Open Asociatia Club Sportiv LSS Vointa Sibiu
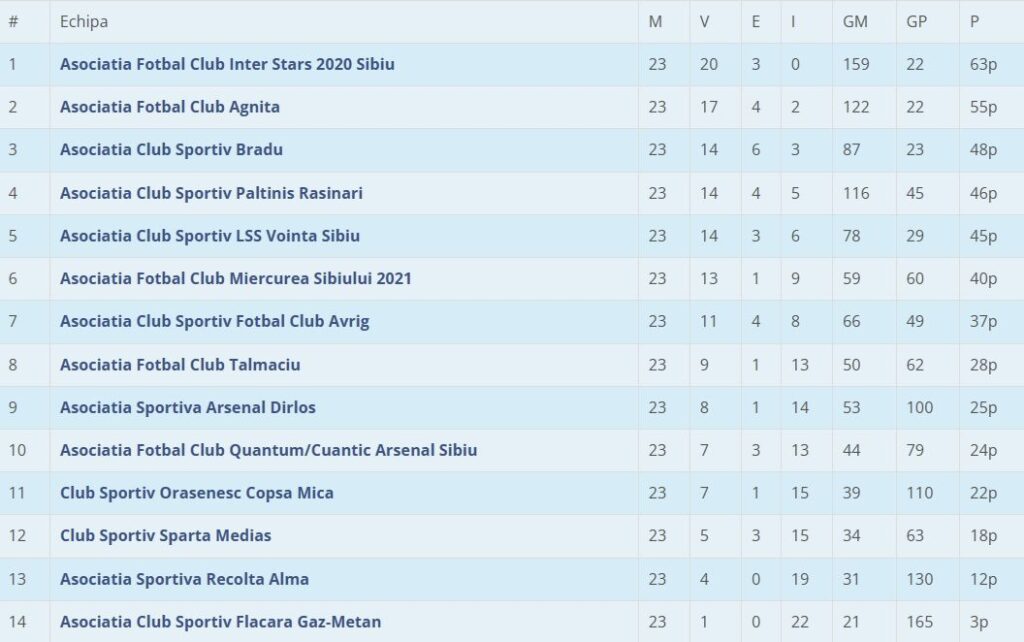 210,236
